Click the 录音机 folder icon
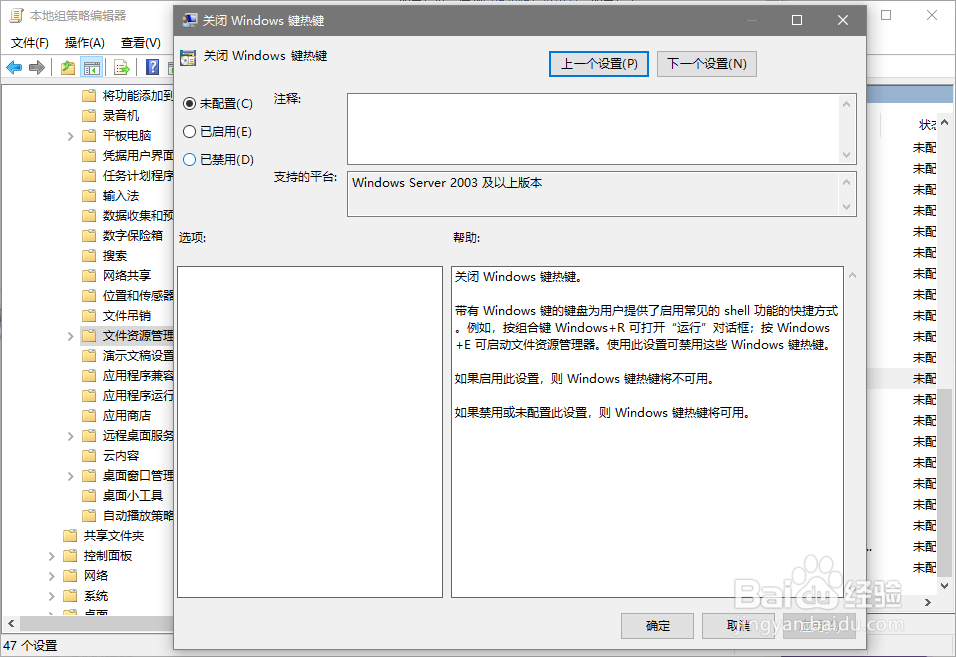 [x=89, y=115]
